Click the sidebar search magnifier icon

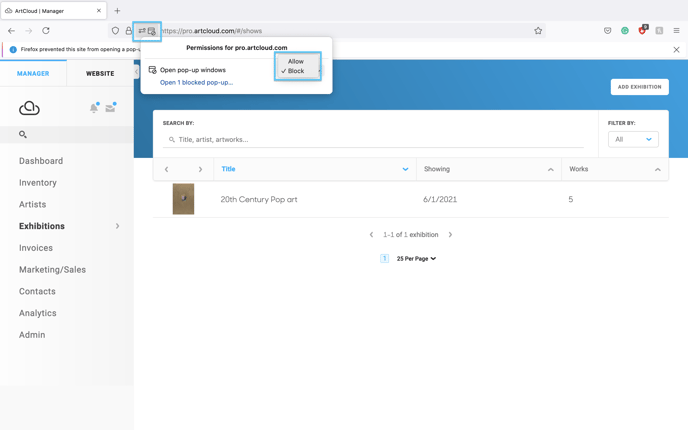coord(23,134)
